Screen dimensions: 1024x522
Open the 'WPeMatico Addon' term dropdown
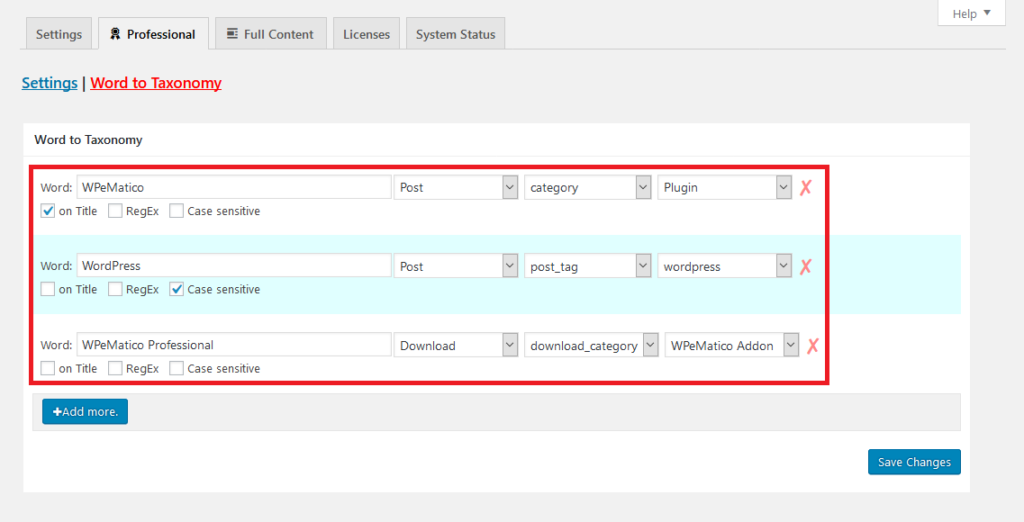tap(731, 345)
